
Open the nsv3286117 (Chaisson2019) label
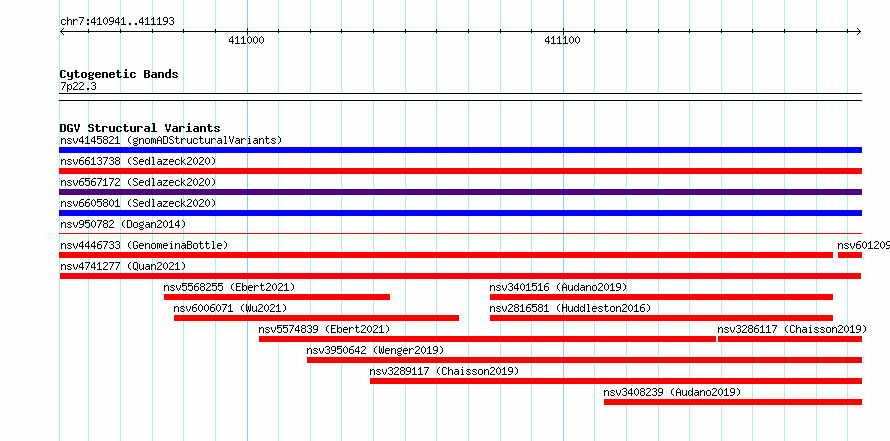pyautogui.click(x=792, y=329)
